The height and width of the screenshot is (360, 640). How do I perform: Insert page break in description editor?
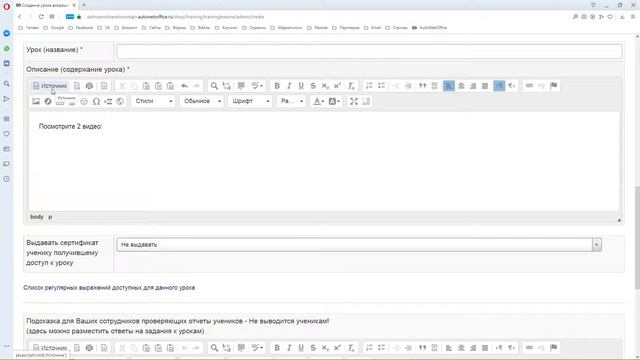[108, 101]
